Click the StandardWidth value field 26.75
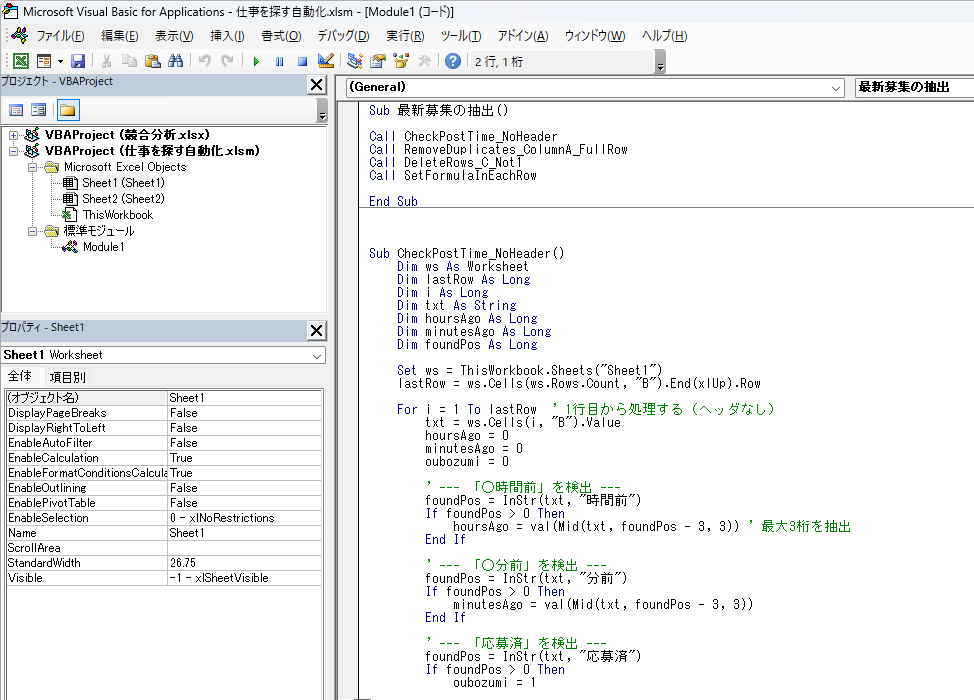The height and width of the screenshot is (700, 974). 244,563
